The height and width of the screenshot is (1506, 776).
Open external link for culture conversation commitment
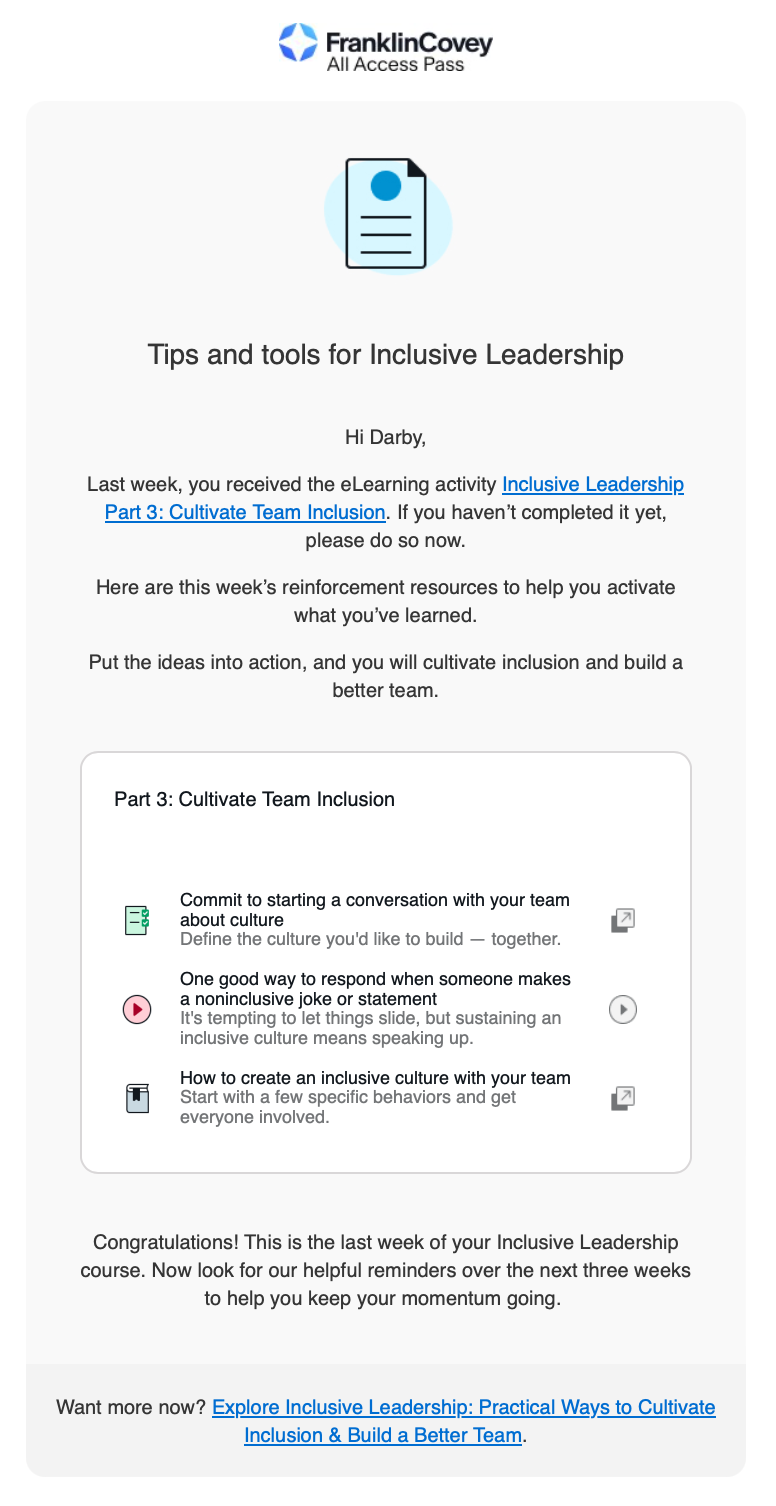(x=623, y=920)
